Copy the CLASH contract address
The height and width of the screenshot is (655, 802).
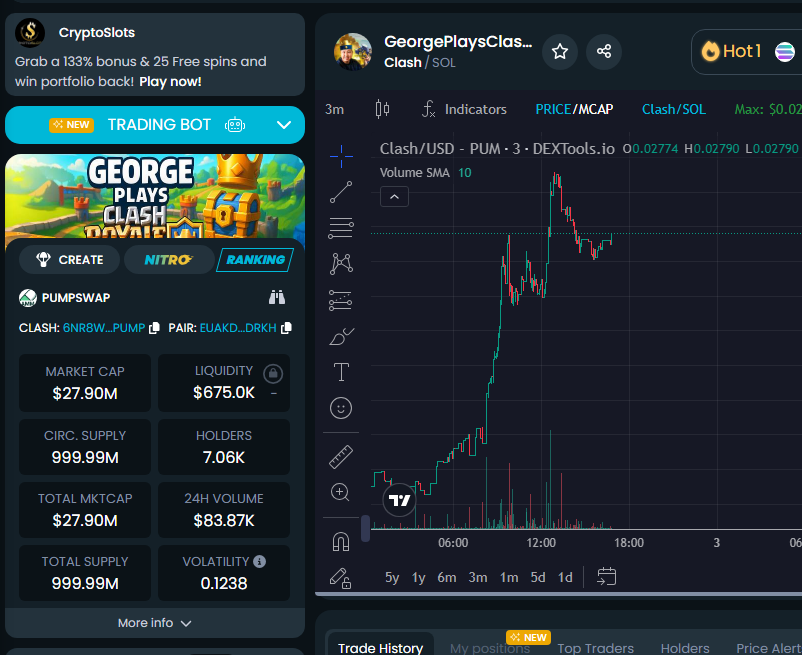pyautogui.click(x=154, y=328)
